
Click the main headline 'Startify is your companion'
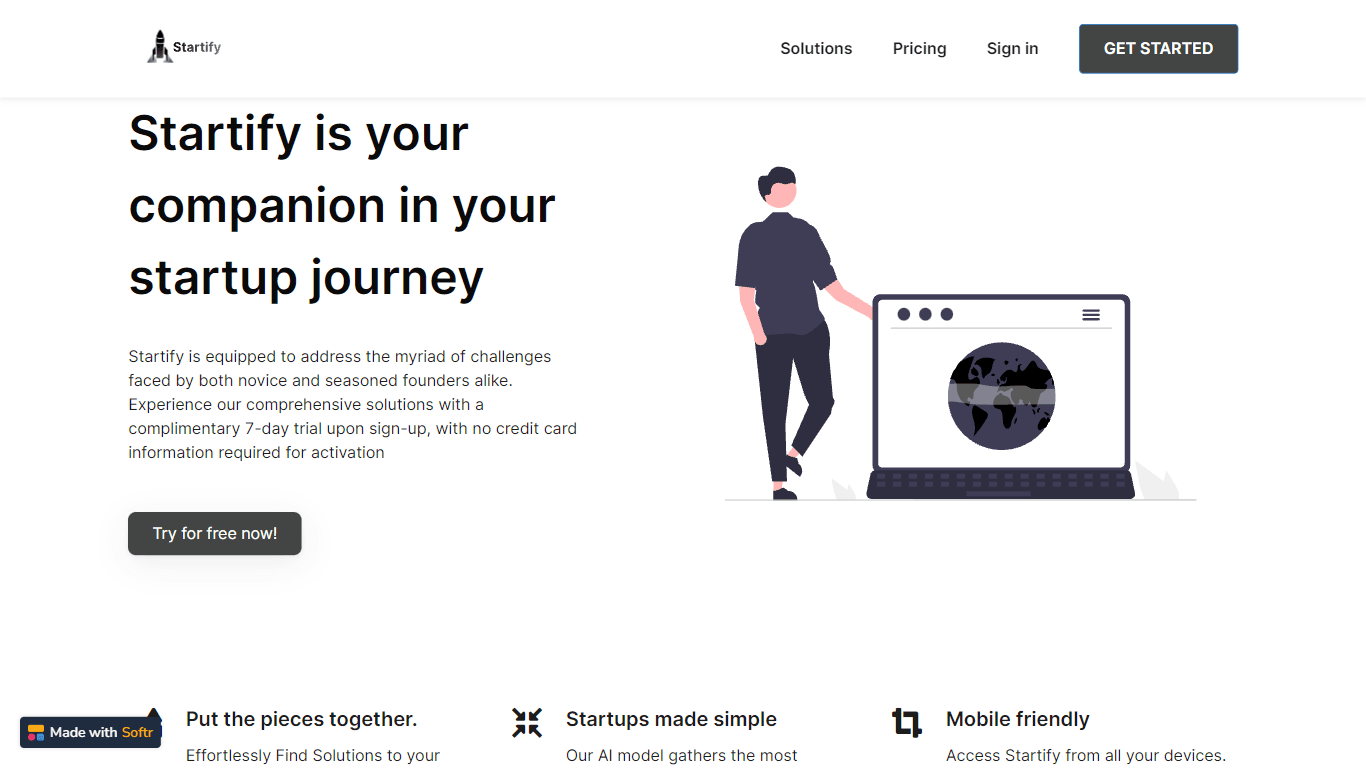coord(342,205)
